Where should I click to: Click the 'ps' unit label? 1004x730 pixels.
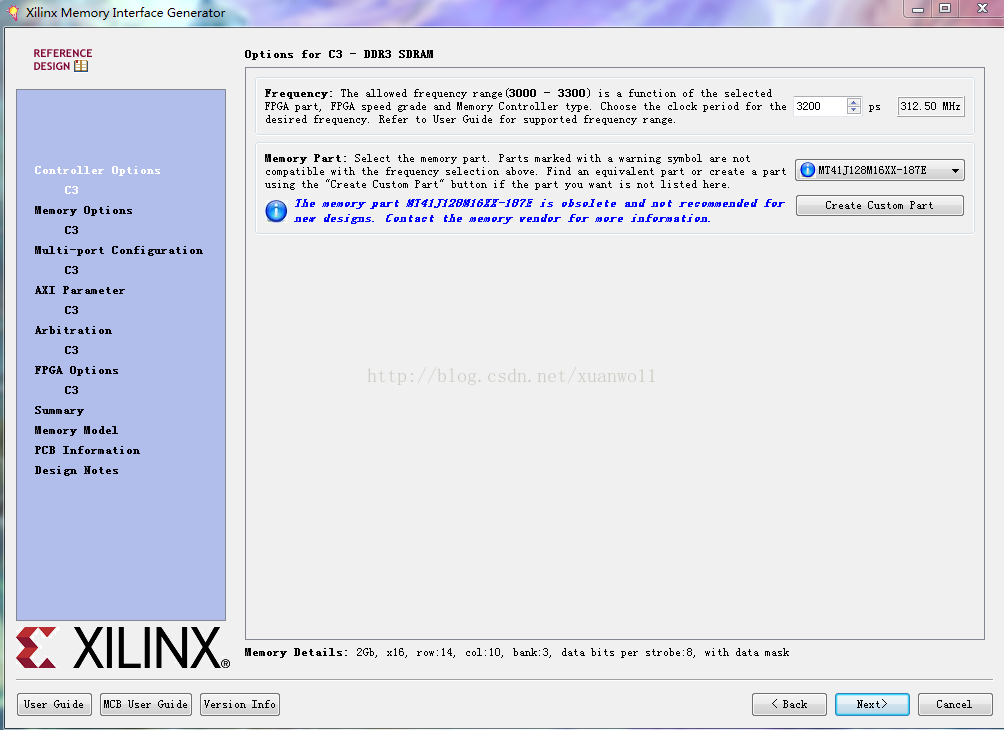(x=874, y=107)
